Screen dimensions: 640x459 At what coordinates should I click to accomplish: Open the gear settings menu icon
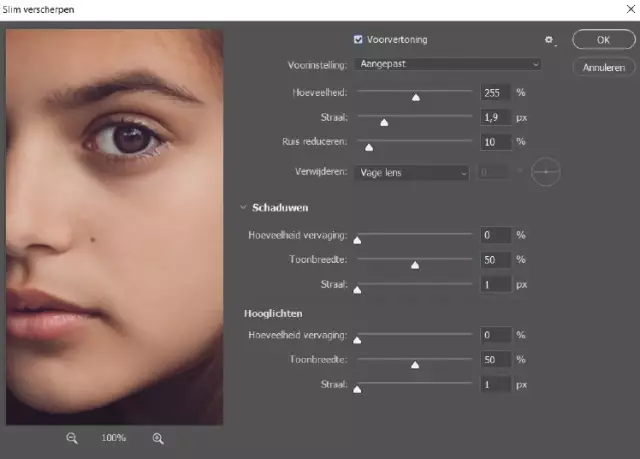click(548, 40)
